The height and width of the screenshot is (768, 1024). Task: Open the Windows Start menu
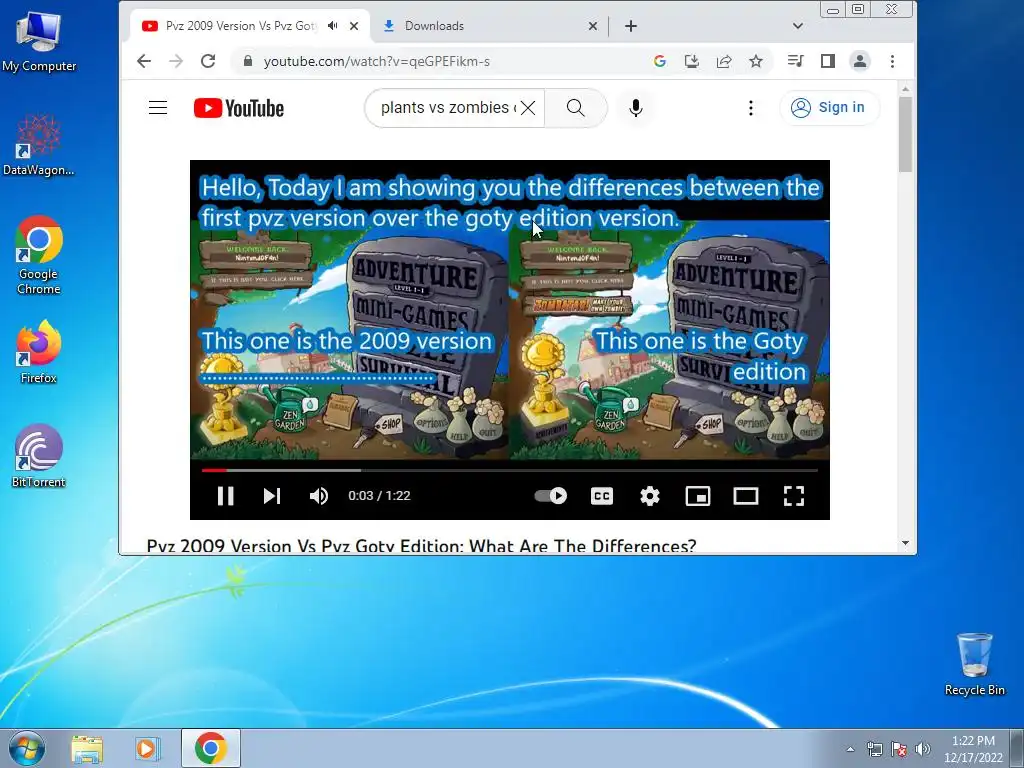pyautogui.click(x=26, y=748)
